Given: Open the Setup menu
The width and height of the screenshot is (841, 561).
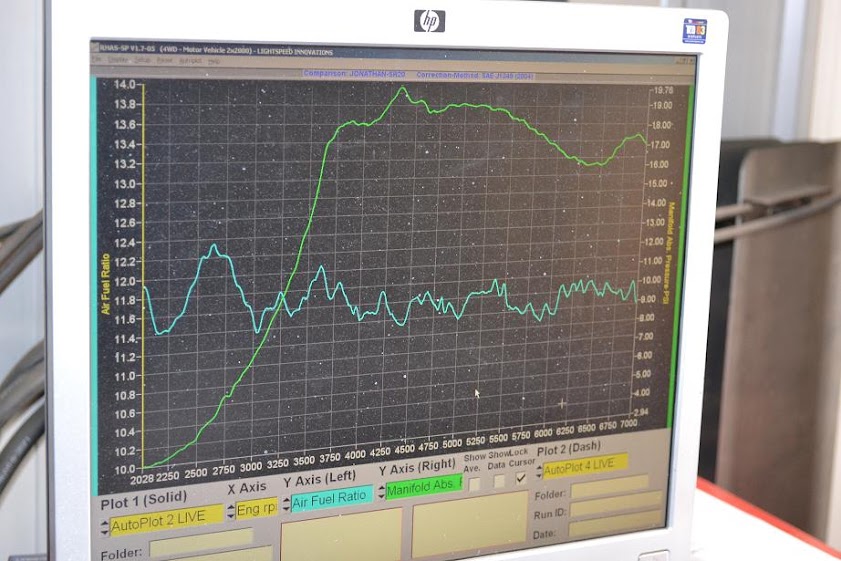Looking at the screenshot, I should pos(142,60).
